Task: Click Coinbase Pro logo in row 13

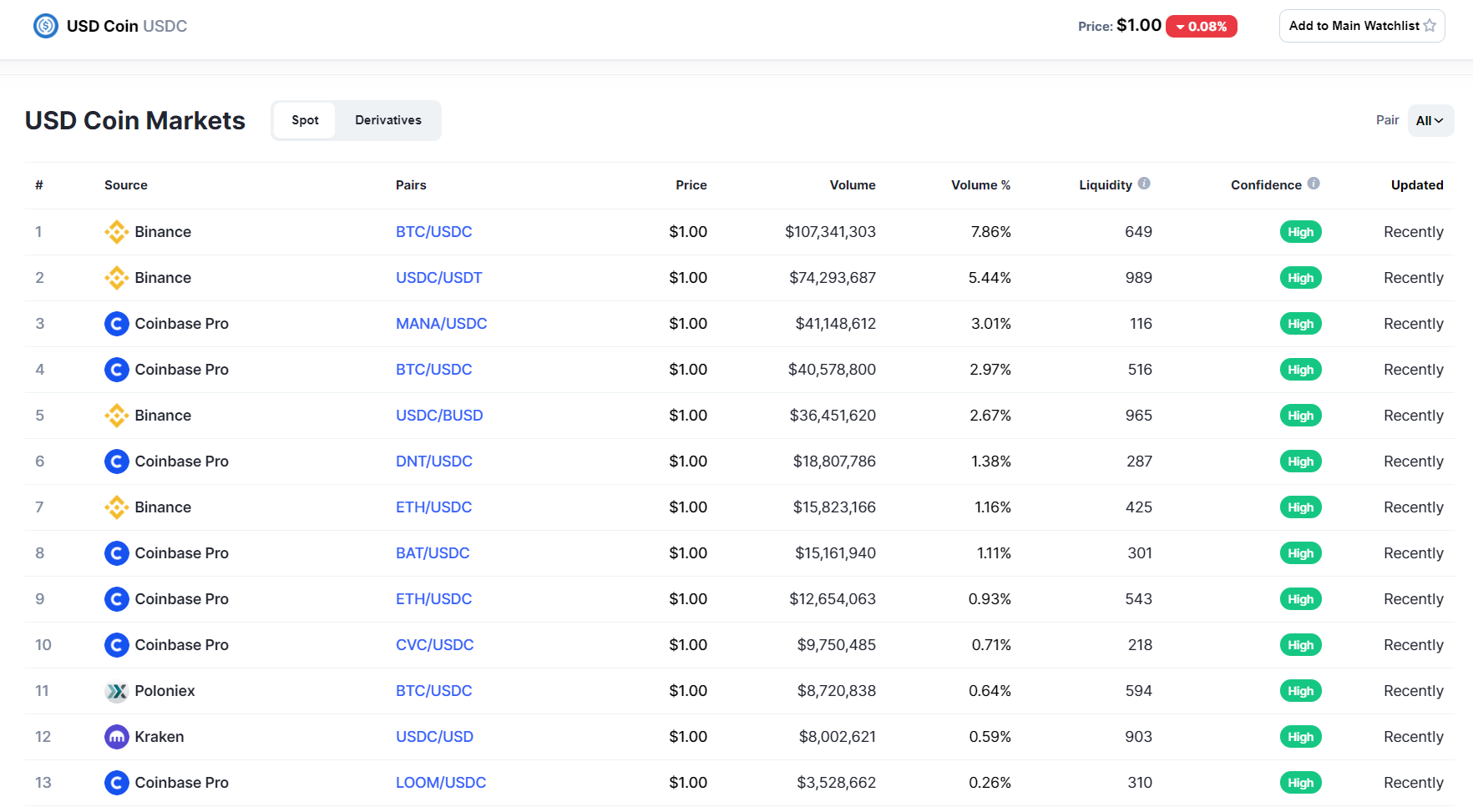Action: pyautogui.click(x=117, y=783)
